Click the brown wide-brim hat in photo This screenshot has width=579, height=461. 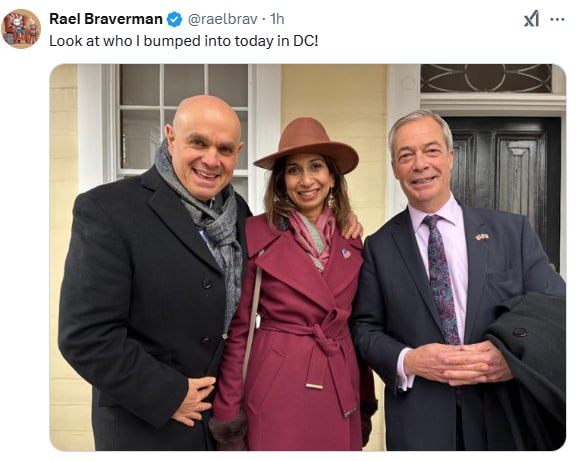pos(306,145)
